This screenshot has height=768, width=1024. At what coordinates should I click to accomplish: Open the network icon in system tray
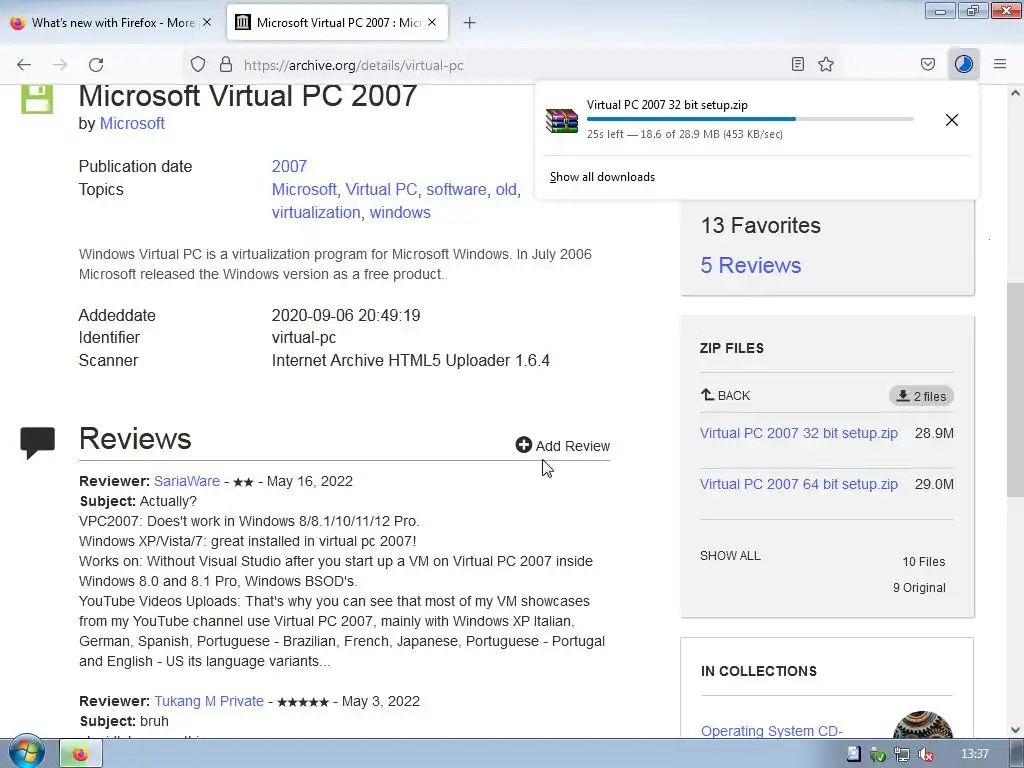(x=902, y=754)
